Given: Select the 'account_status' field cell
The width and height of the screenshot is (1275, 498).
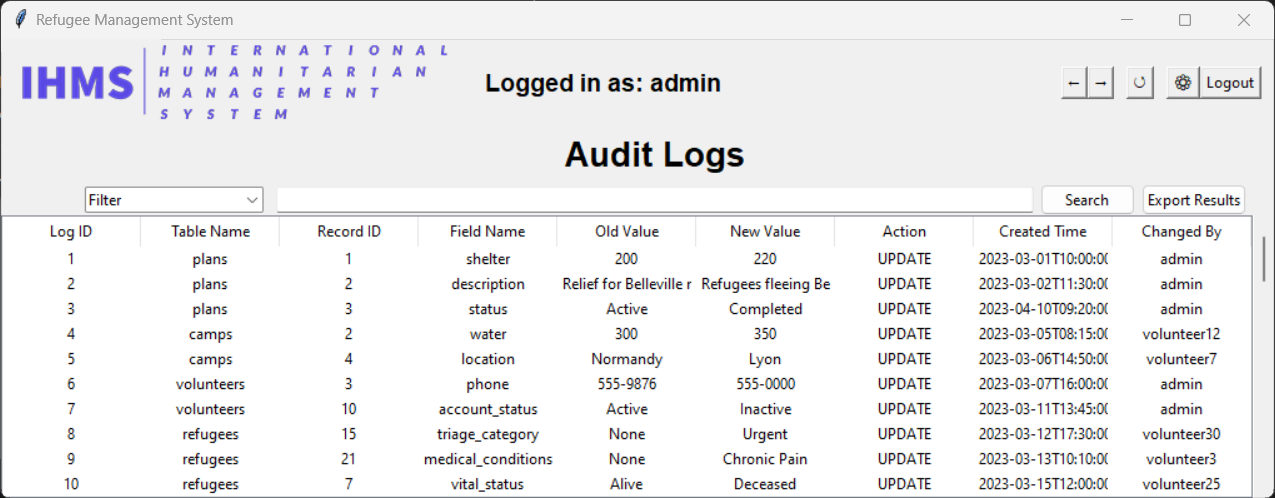Looking at the screenshot, I should click(x=487, y=409).
